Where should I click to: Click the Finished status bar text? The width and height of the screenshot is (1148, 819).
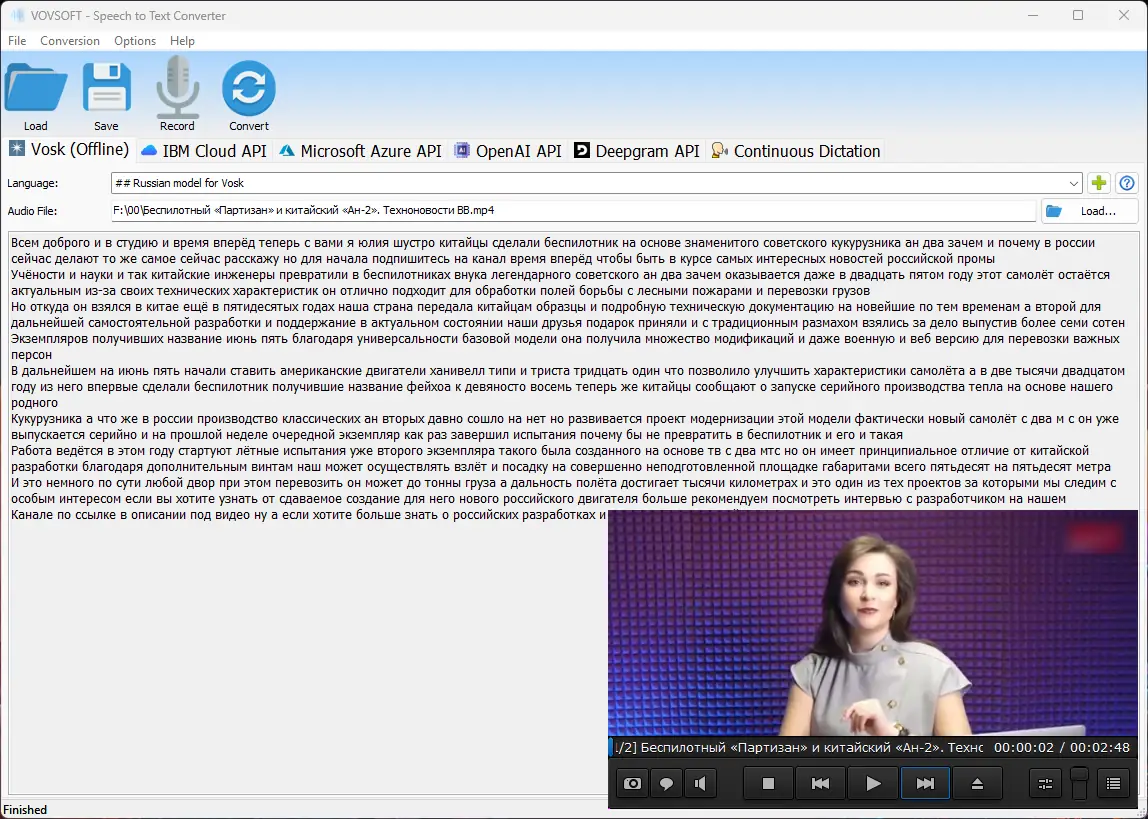(x=26, y=809)
